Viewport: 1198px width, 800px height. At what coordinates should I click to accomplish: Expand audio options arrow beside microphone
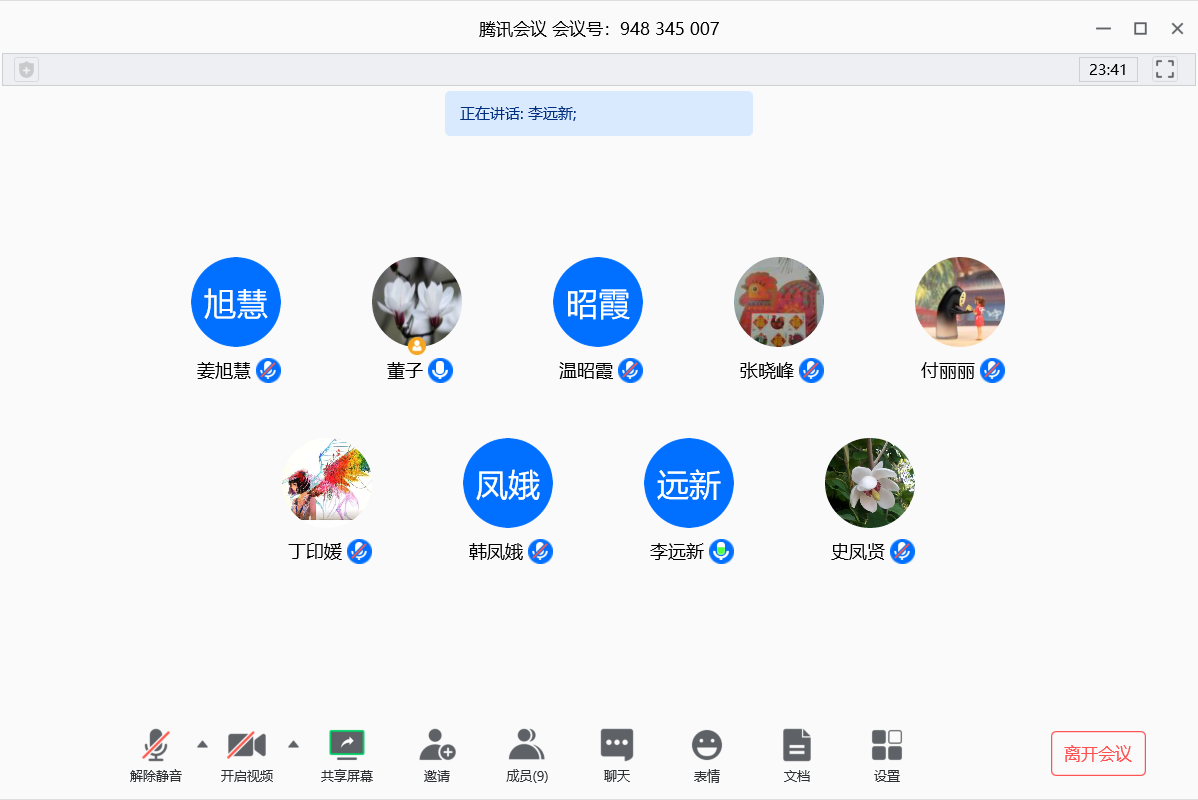click(x=203, y=744)
